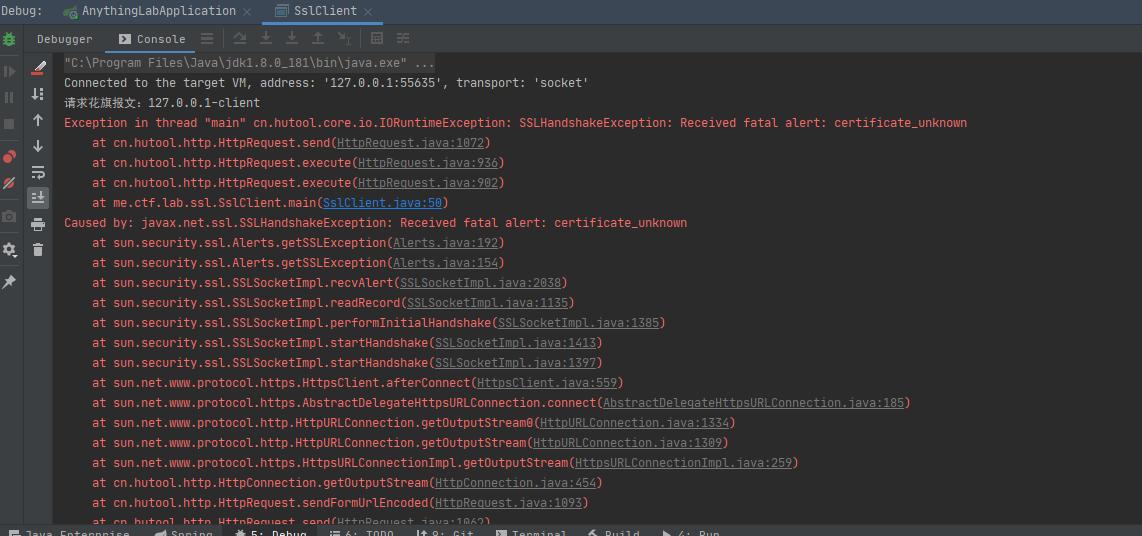The width and height of the screenshot is (1142, 536).
Task: Open Alerts.java:192 link
Action: 445,243
